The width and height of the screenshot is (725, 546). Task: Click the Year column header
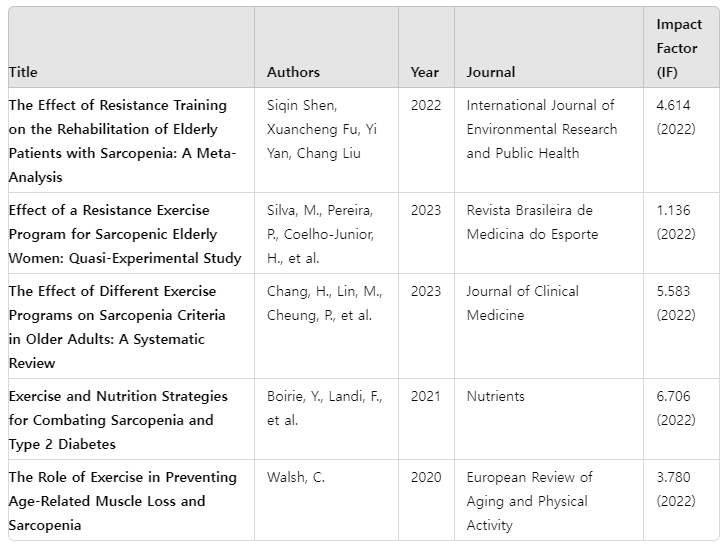(x=424, y=72)
